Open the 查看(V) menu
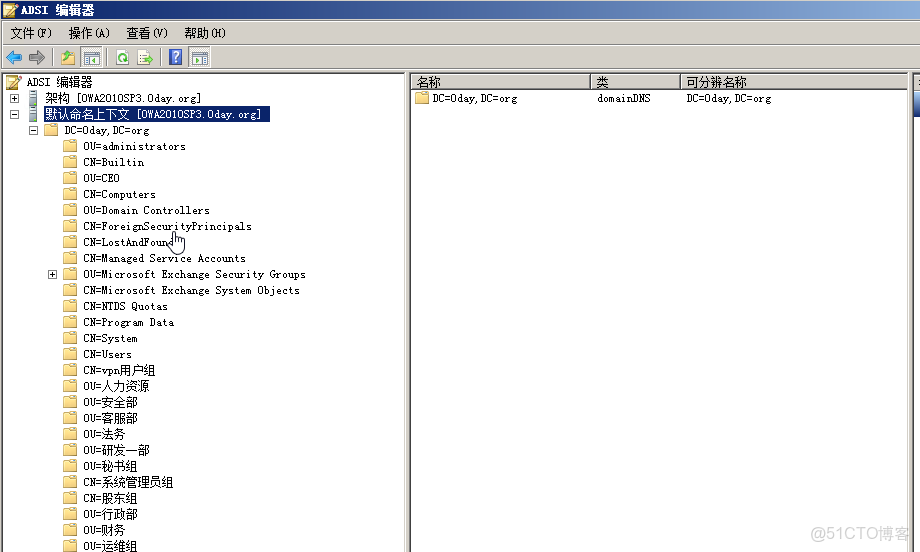This screenshot has height=552, width=920. coord(147,33)
